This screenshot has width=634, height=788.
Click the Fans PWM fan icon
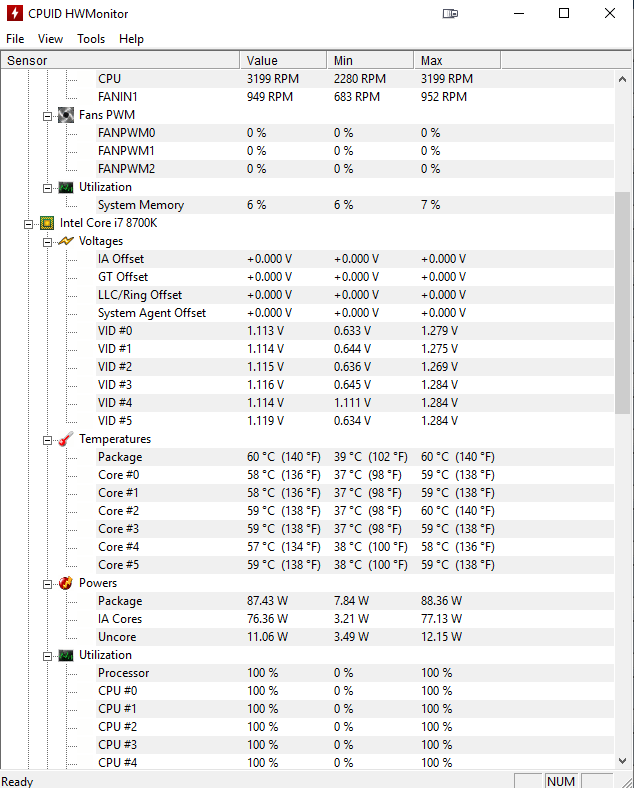tap(66, 115)
